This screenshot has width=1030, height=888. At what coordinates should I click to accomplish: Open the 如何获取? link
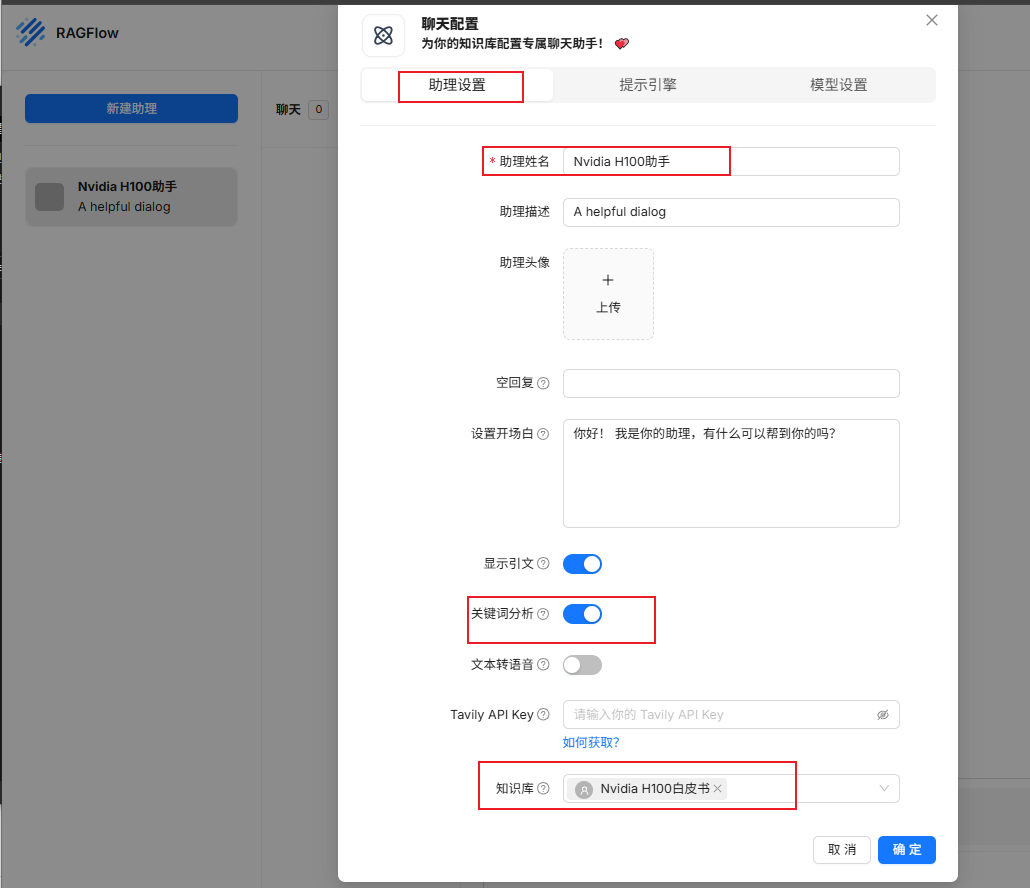click(591, 742)
